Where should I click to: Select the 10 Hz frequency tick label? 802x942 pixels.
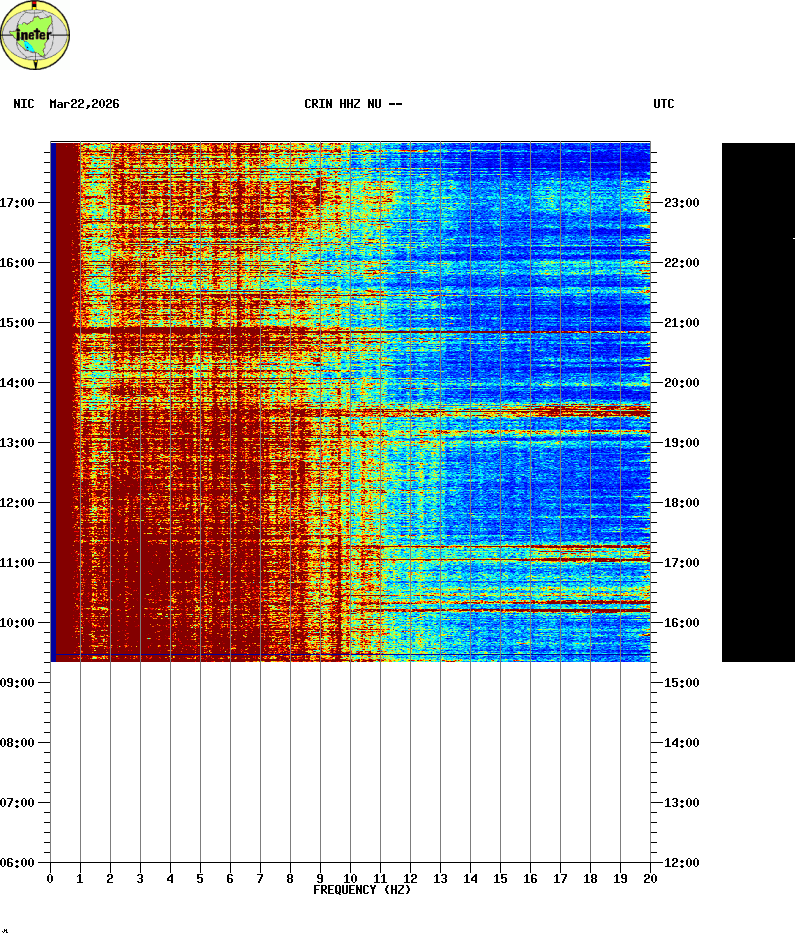tap(350, 879)
